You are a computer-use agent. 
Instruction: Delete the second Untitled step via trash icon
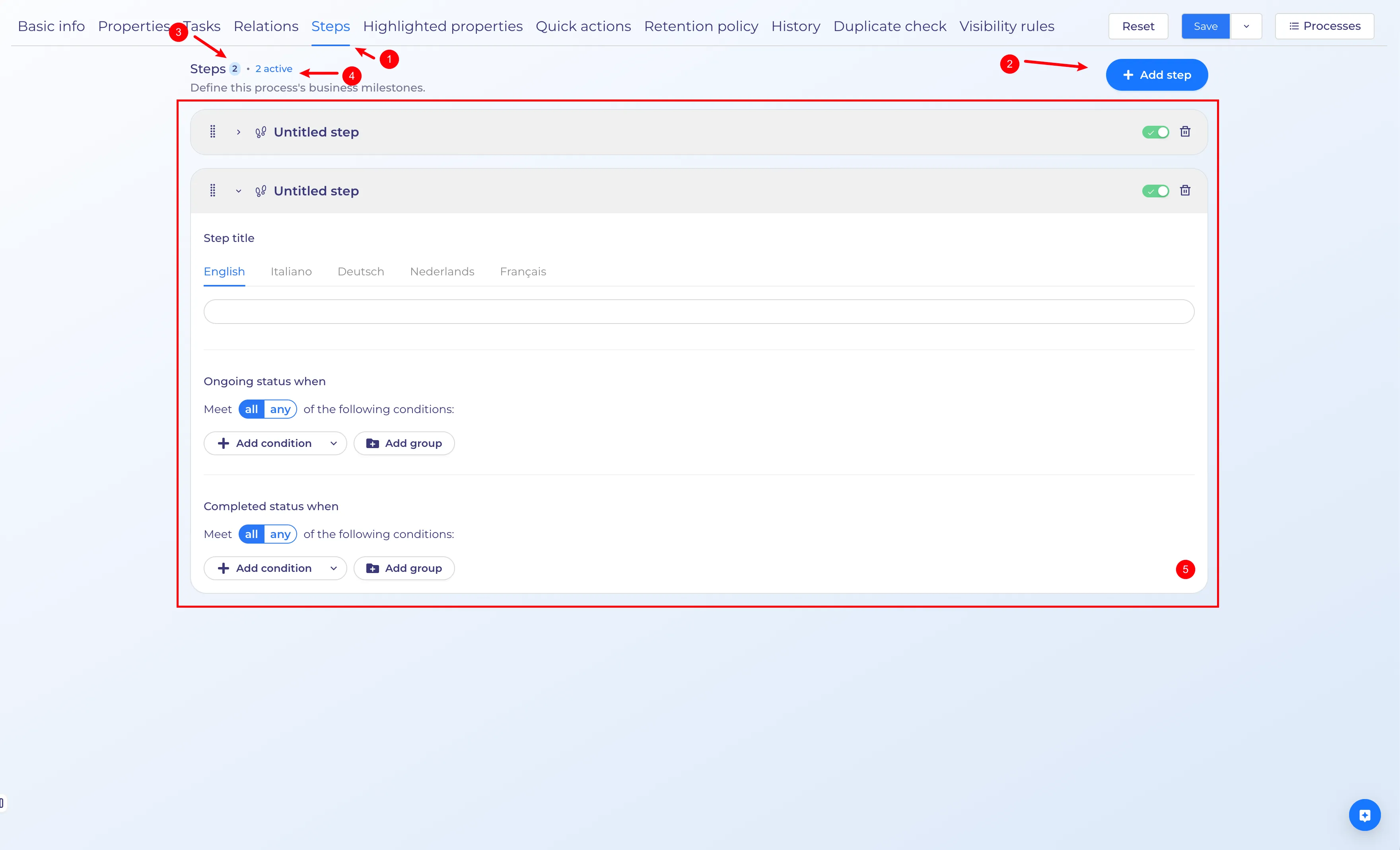[x=1185, y=191]
